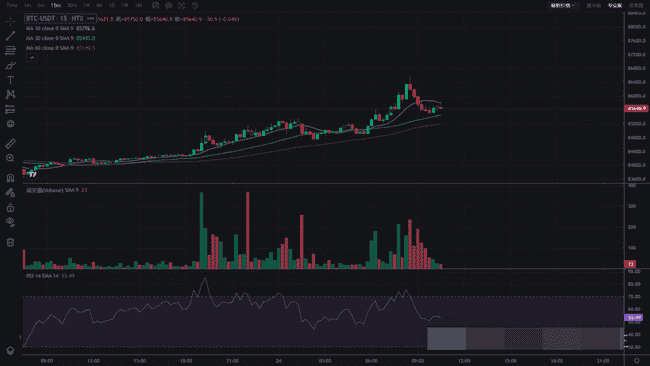This screenshot has height=366, width=650.
Task: Open the ruler measure tool
Action: (x=10, y=143)
